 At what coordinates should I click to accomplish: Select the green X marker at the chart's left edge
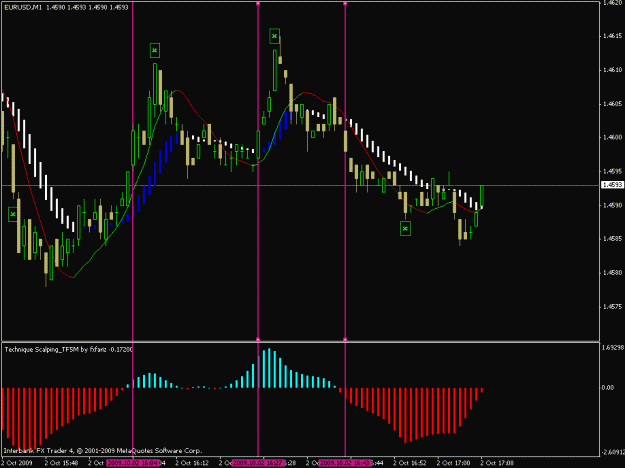pyautogui.click(x=13, y=214)
